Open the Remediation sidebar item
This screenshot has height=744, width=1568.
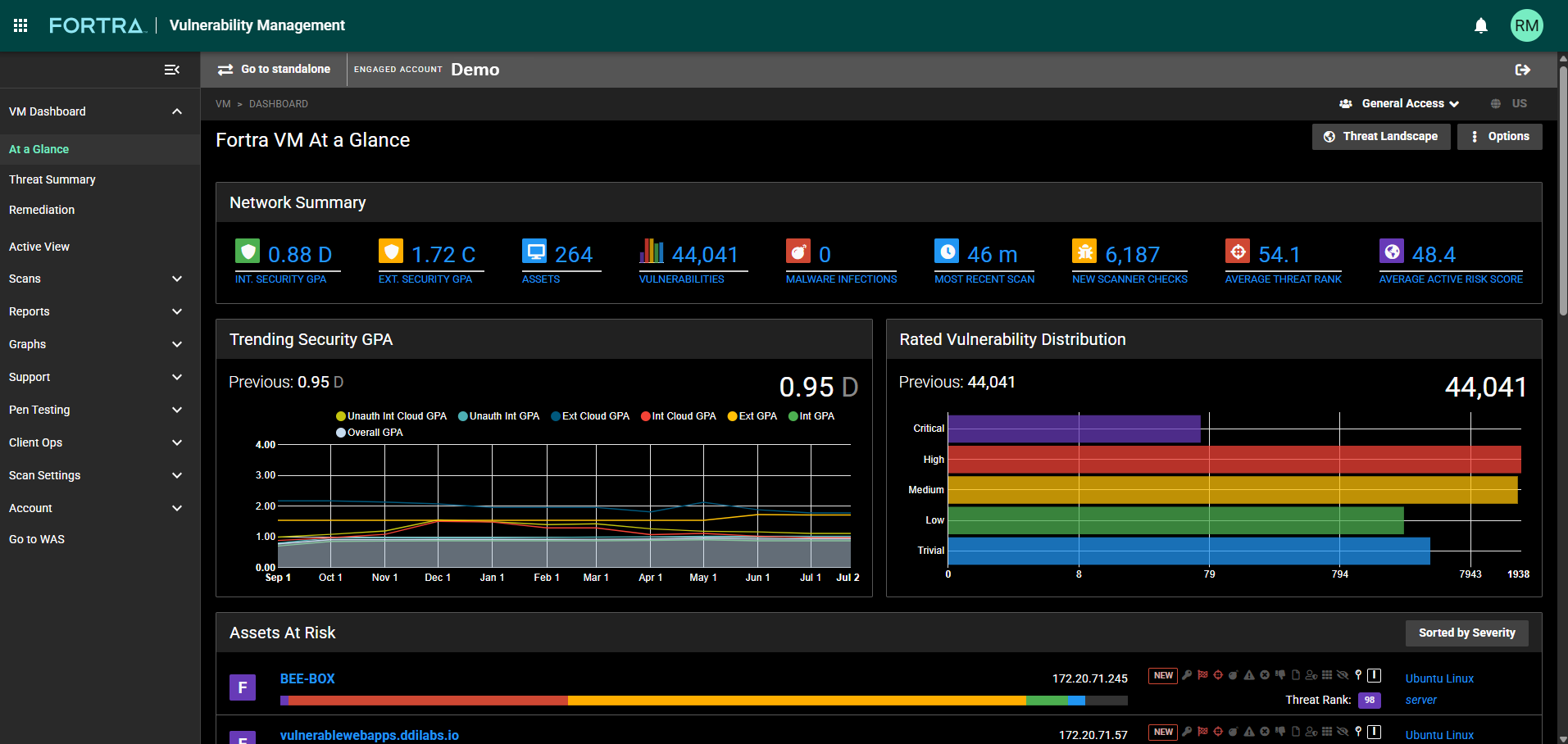[x=41, y=210]
